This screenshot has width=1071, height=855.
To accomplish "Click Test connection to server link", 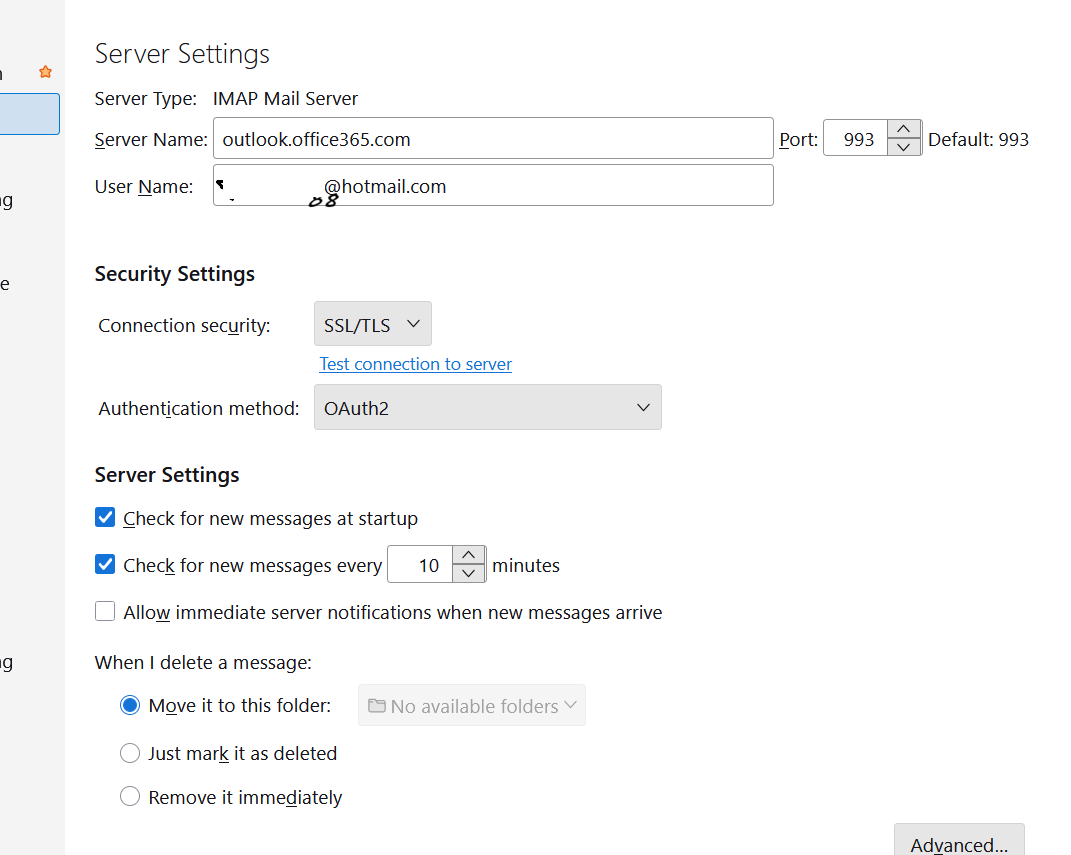I will (x=415, y=364).
